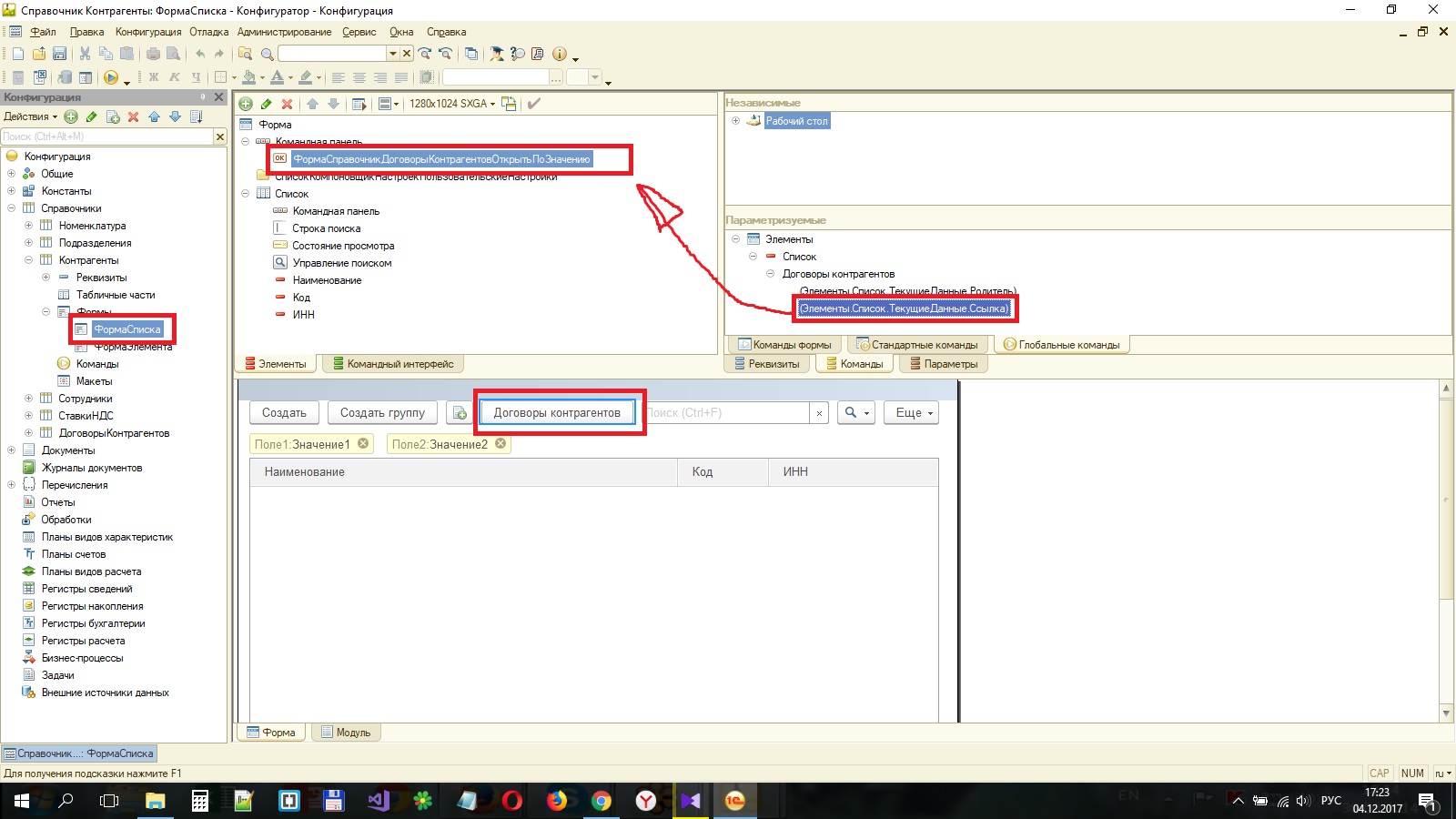Click the Поиск (Ctrl+F) field in form preview

tap(727, 413)
